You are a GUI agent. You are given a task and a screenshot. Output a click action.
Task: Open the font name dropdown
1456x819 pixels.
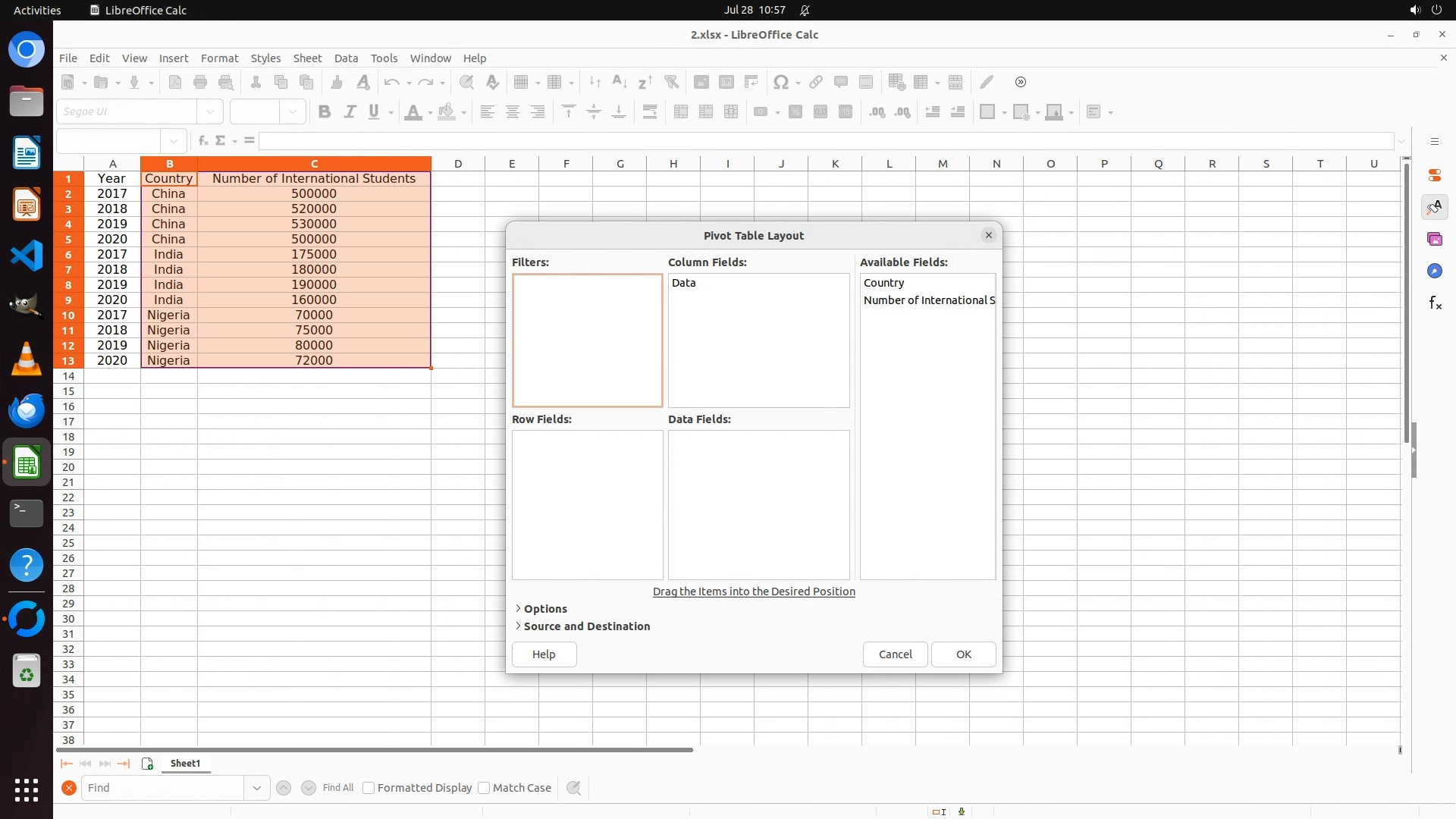tap(210, 112)
